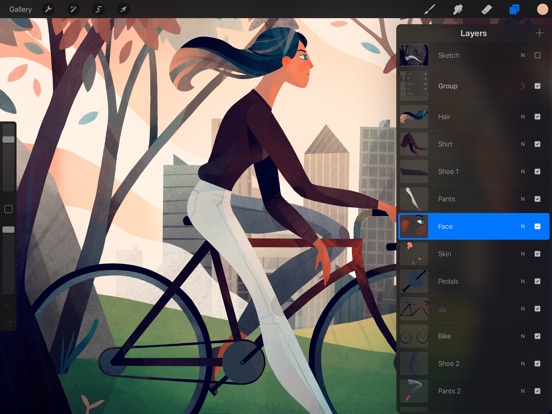Image resolution: width=552 pixels, height=414 pixels.
Task: Toggle the Layers panel icon
Action: (514, 10)
